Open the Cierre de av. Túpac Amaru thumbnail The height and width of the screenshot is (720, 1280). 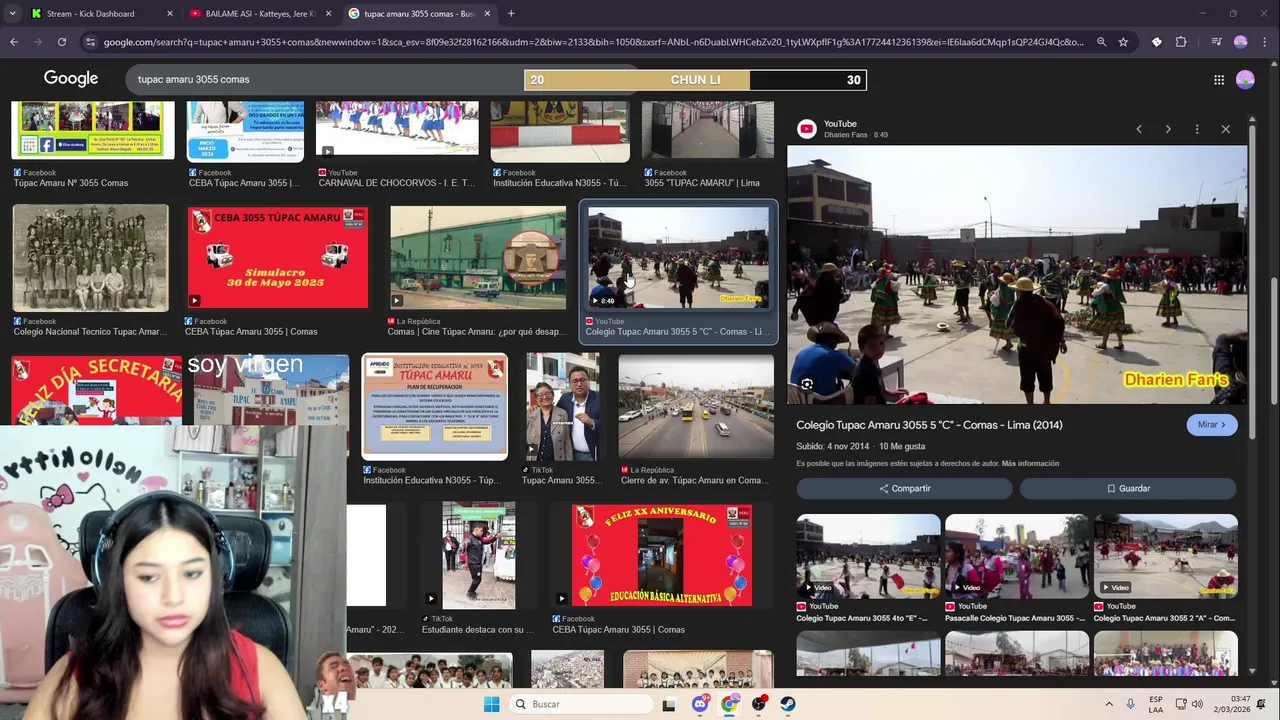point(696,406)
